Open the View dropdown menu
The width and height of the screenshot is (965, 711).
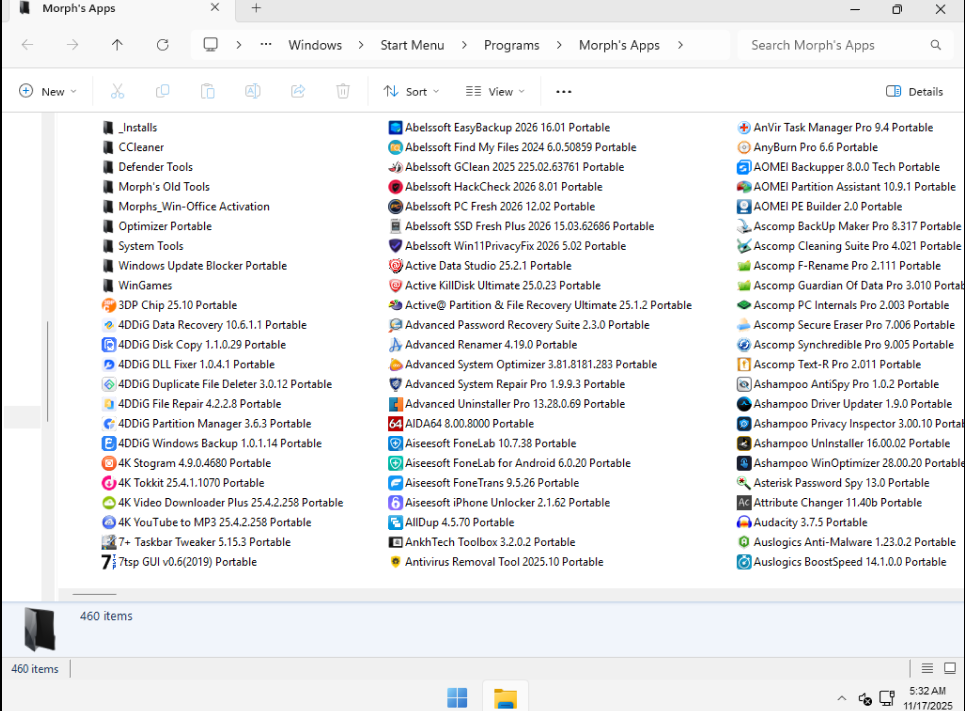(x=495, y=91)
